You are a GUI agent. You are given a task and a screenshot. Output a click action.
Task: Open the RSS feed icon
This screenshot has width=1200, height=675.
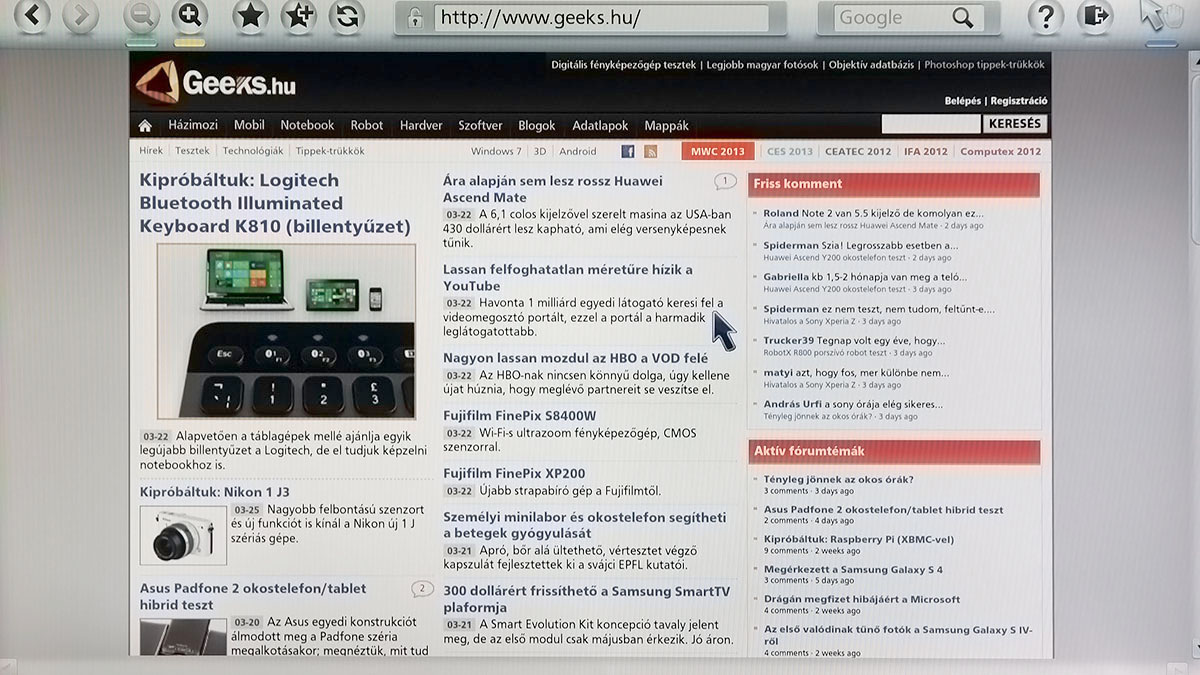(651, 152)
